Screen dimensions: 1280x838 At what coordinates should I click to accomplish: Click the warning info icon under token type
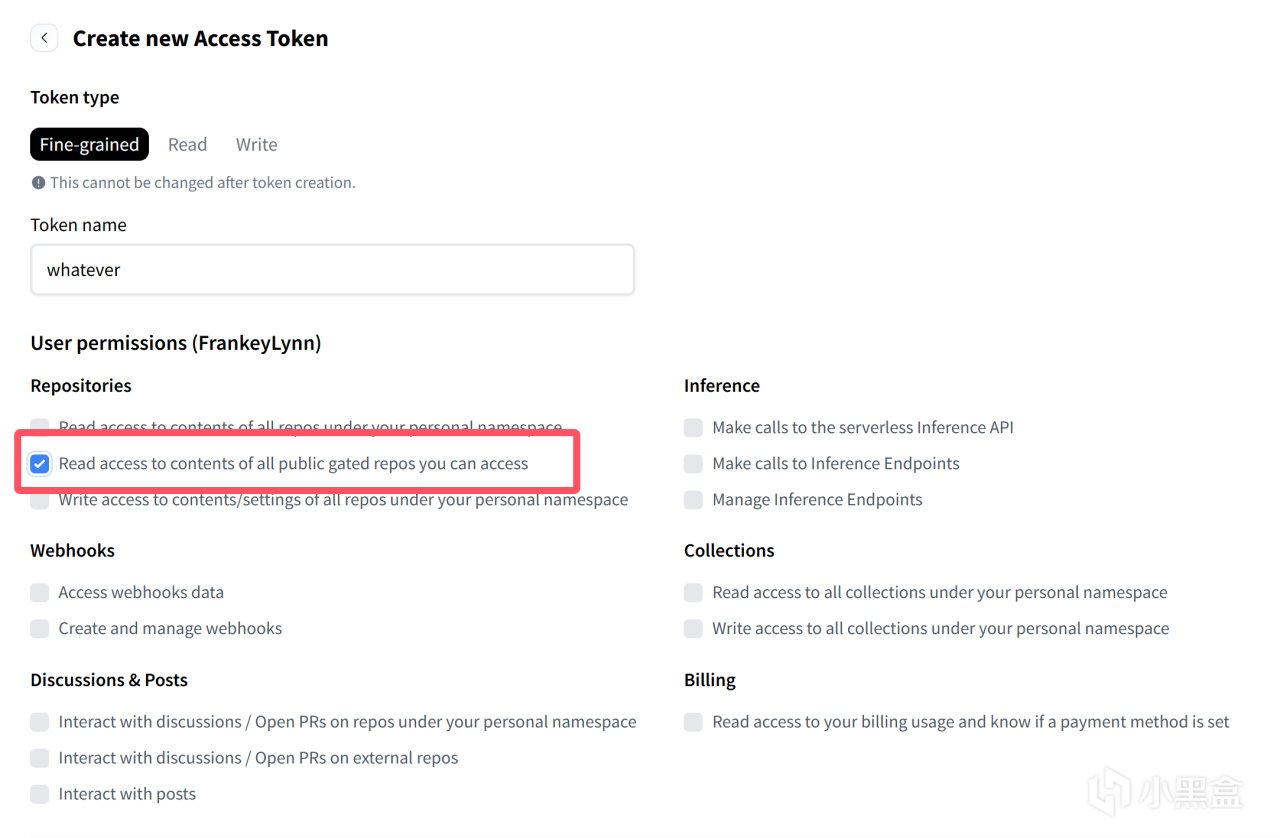[x=38, y=183]
